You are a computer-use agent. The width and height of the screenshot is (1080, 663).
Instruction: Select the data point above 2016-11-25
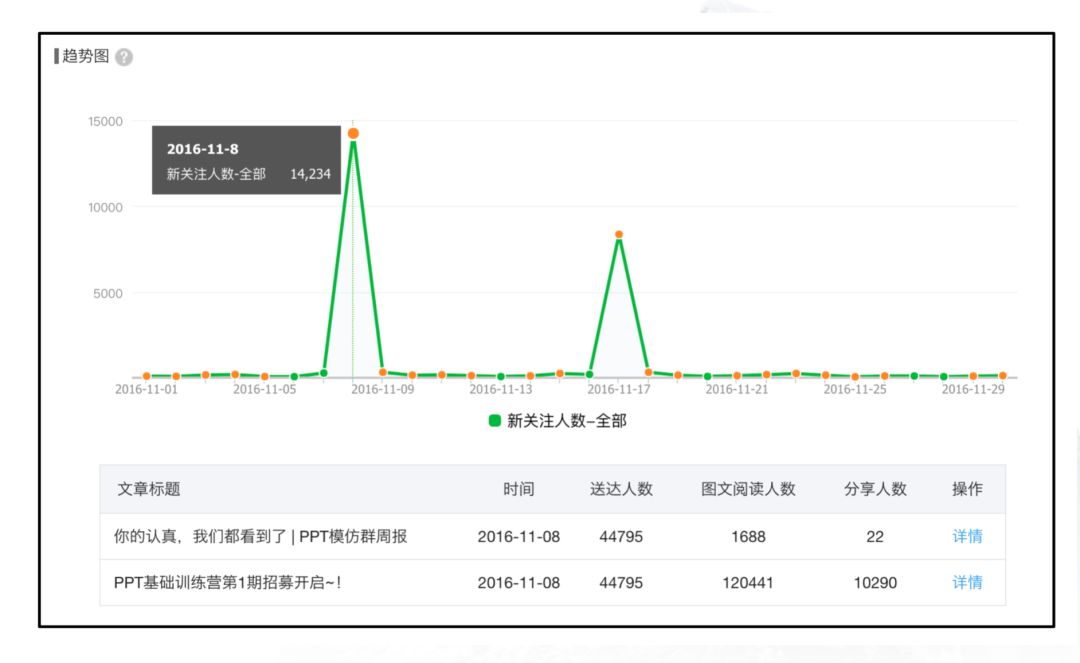(855, 377)
